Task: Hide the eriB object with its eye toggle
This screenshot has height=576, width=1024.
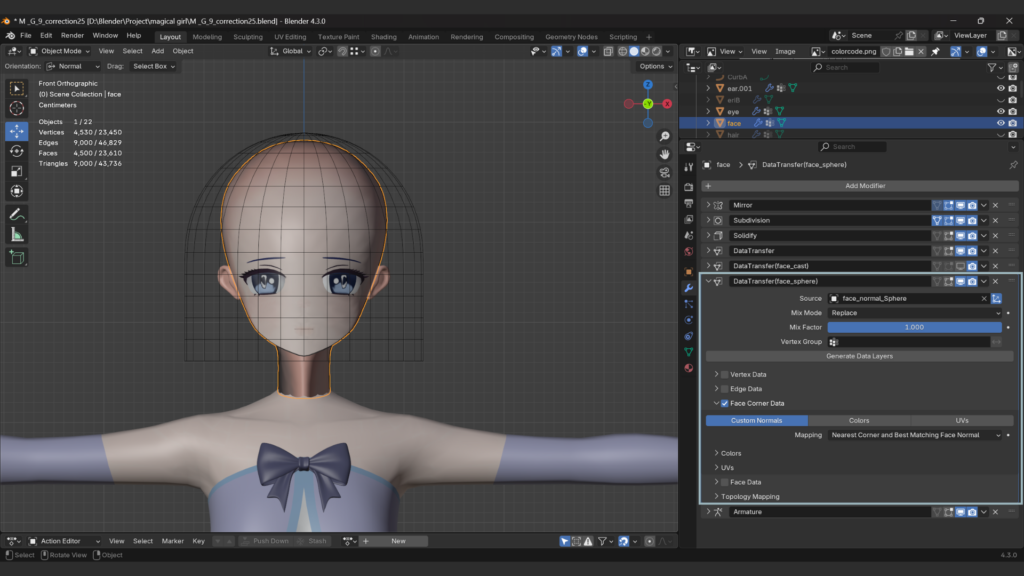Action: coord(1001,100)
